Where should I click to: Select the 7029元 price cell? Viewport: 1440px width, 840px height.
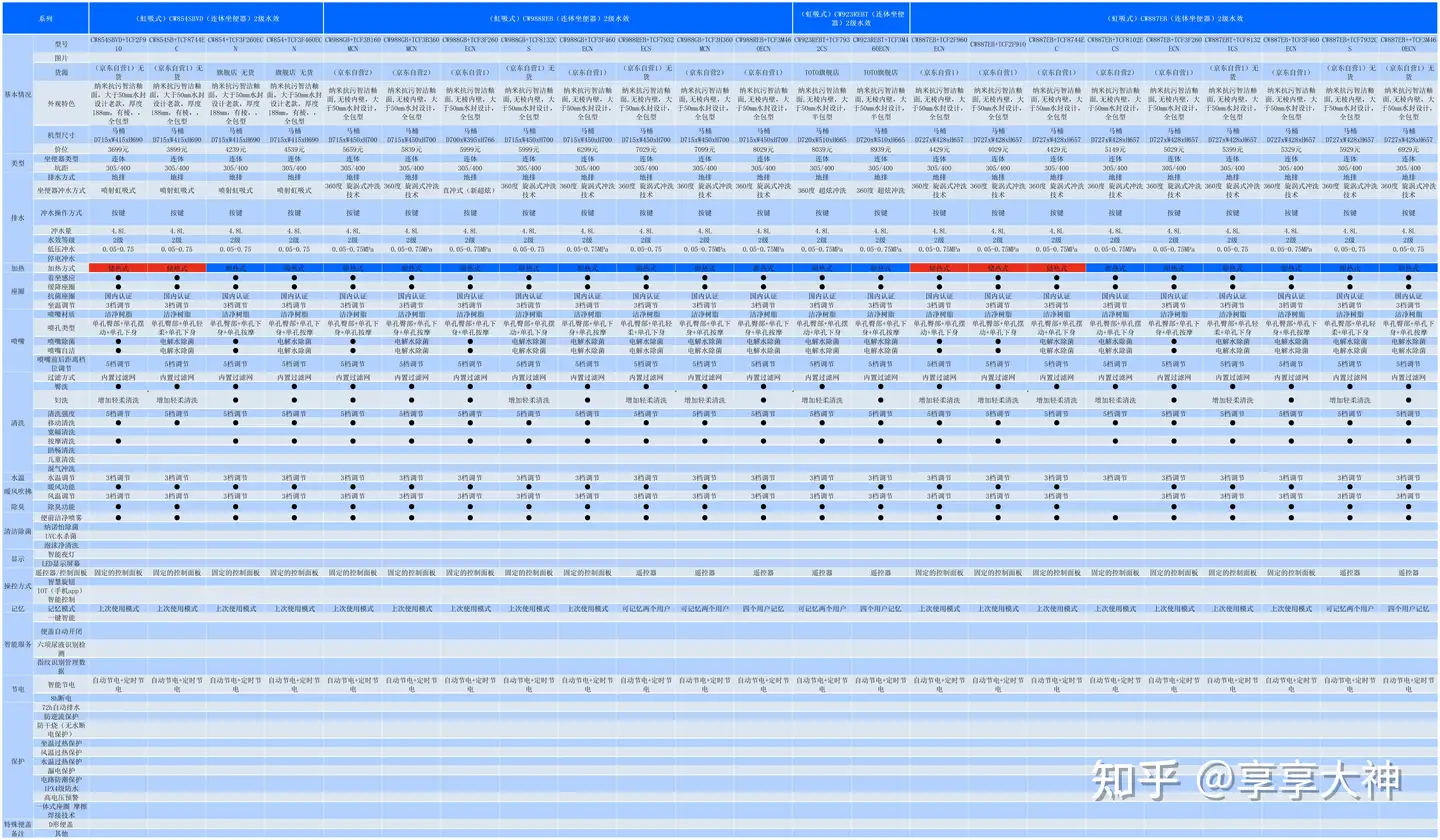[646, 149]
